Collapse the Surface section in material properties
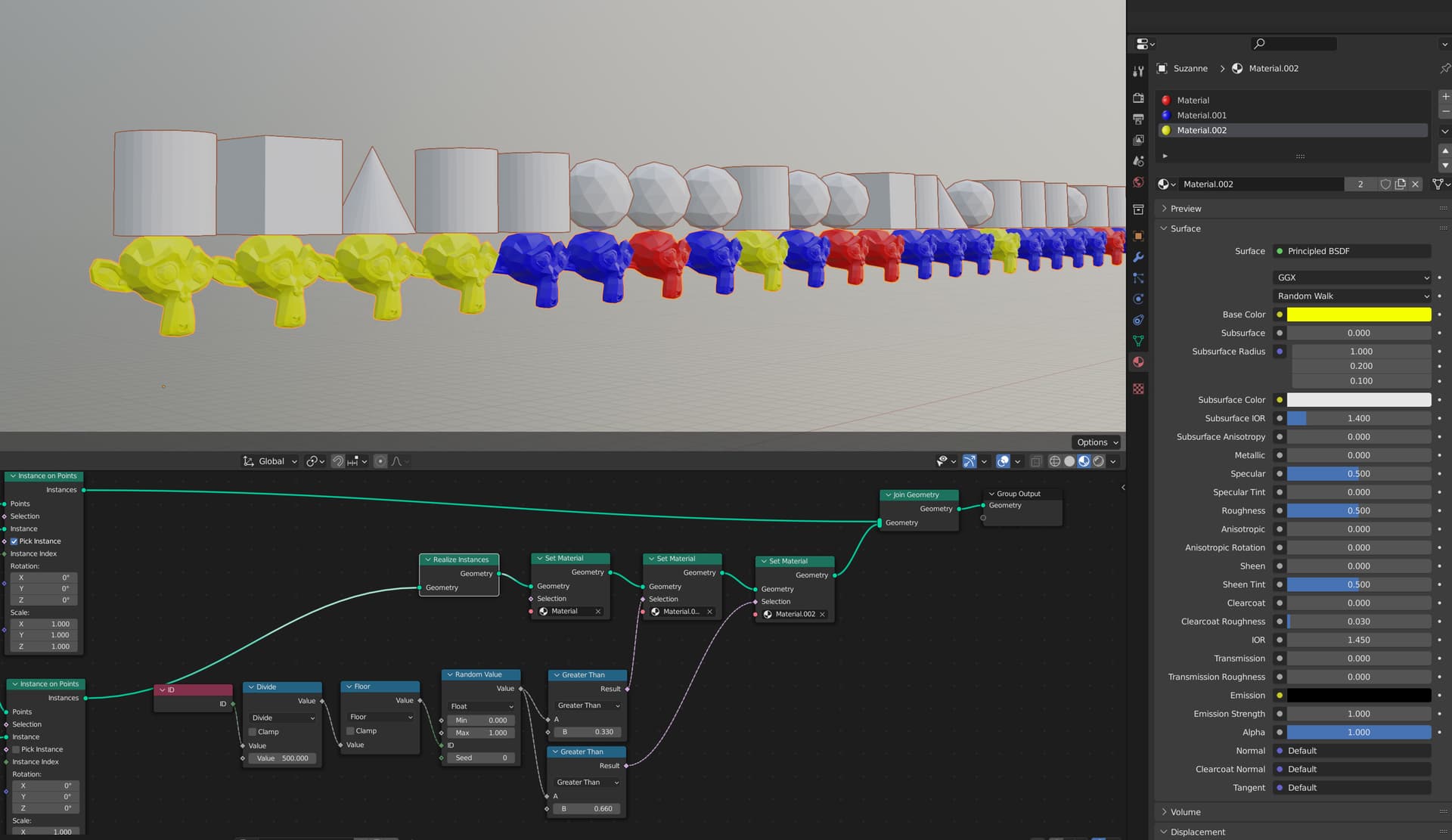1452x840 pixels. point(1181,228)
